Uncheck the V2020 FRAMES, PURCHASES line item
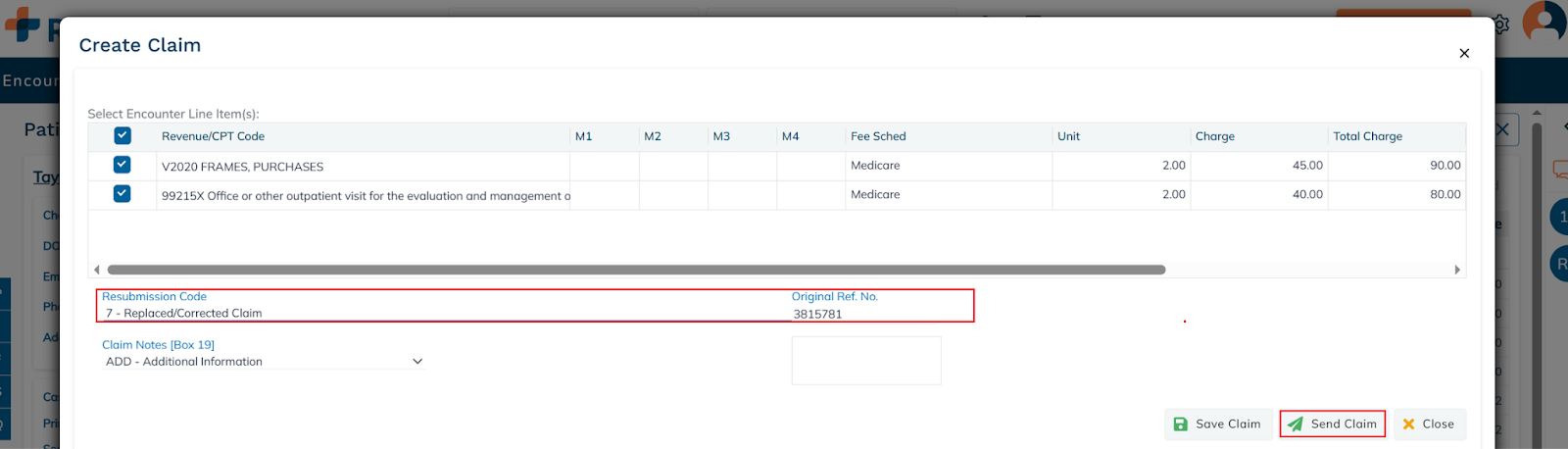Viewport: 1568px width, 449px height. [122, 165]
